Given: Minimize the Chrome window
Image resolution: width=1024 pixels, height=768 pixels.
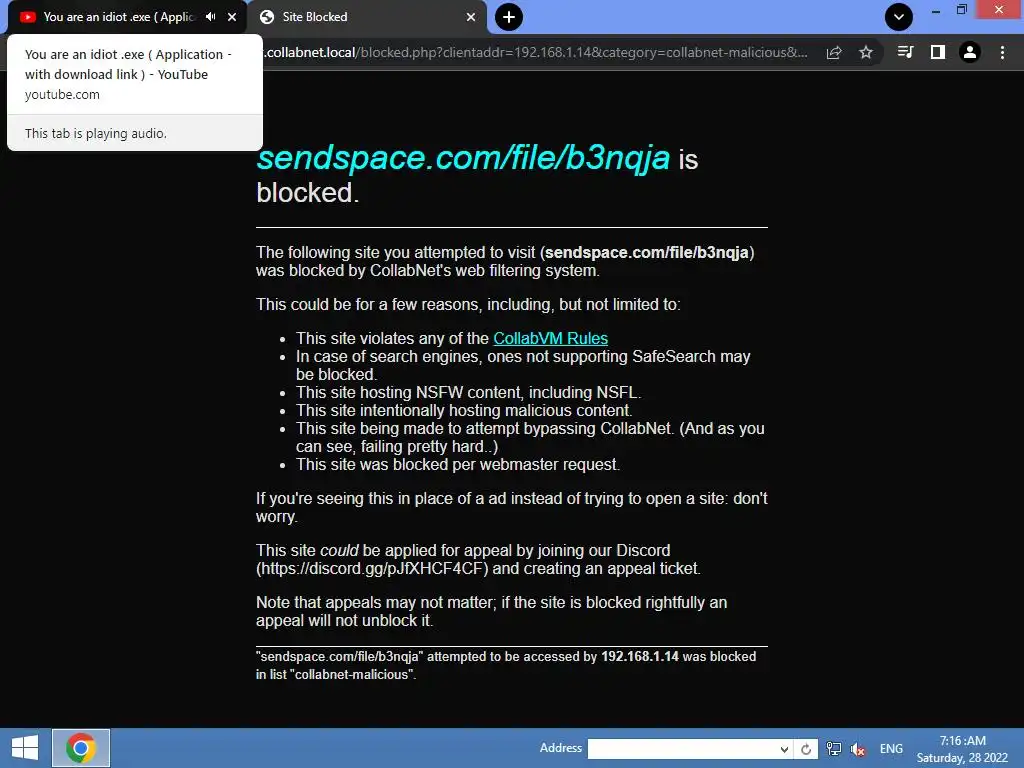Looking at the screenshot, I should (x=936, y=10).
